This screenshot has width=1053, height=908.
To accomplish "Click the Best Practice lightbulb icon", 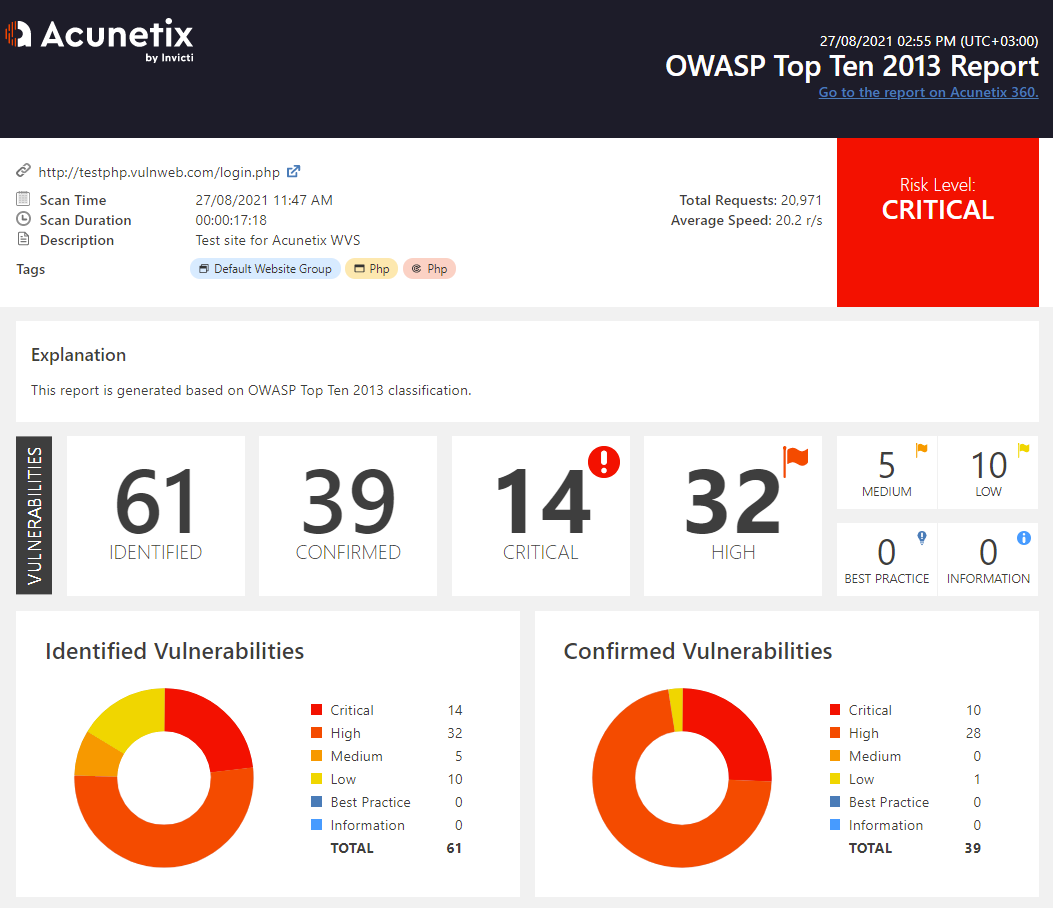I will pyautogui.click(x=922, y=537).
